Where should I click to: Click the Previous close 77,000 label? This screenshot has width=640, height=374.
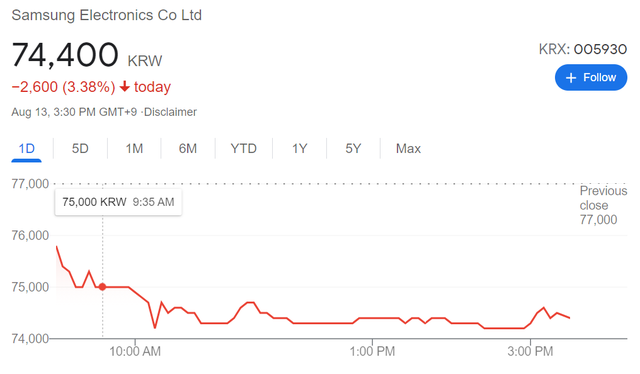pyautogui.click(x=603, y=205)
